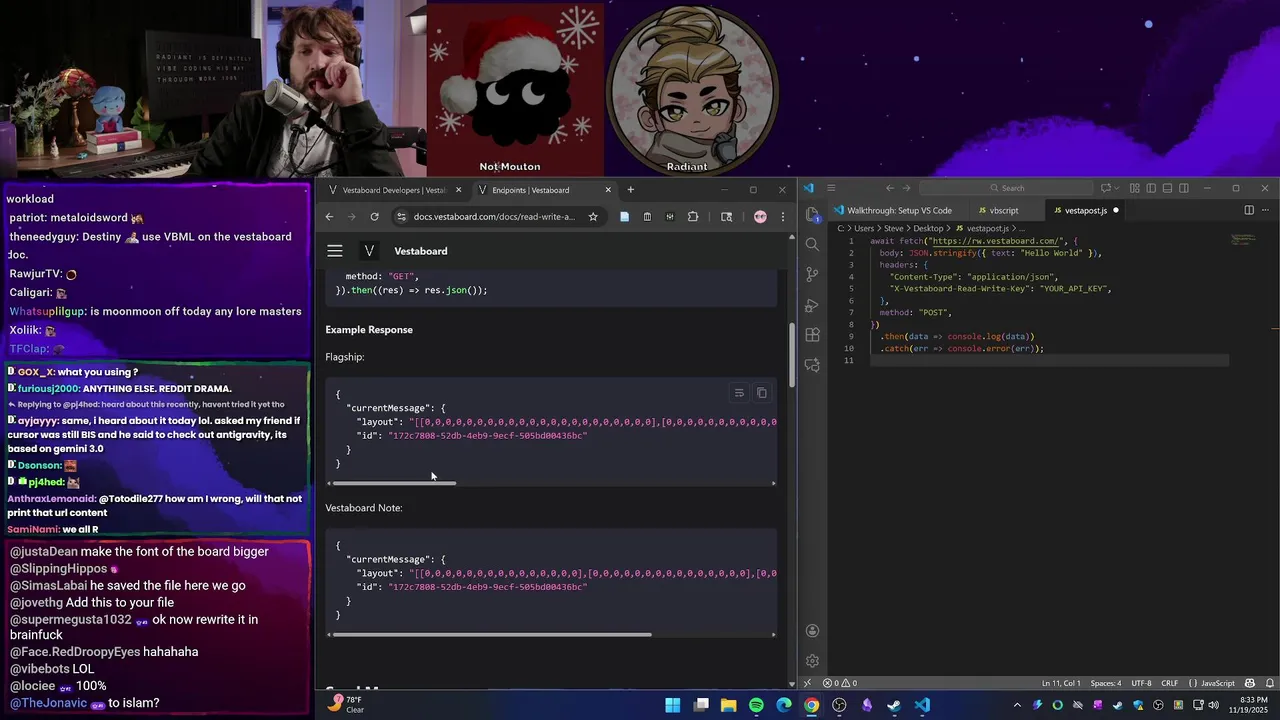
Task: Open Copilot status icon in VS Code status bar
Action: point(1250,683)
